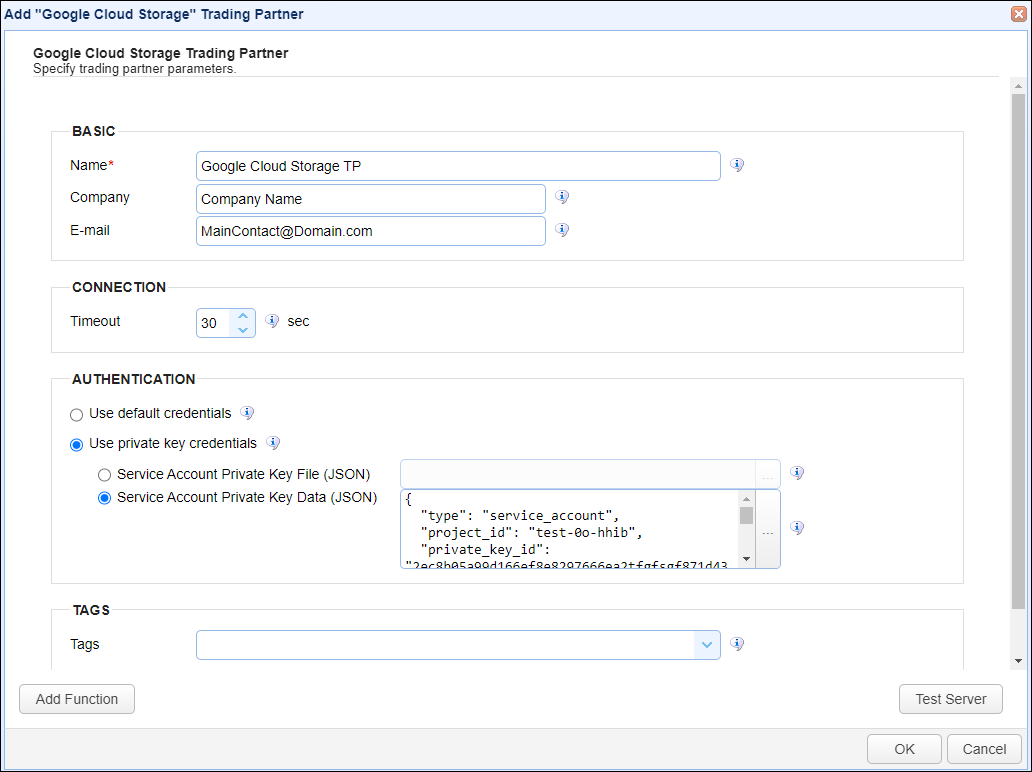
Task: Open key data editor via ellipsis button
Action: click(767, 529)
